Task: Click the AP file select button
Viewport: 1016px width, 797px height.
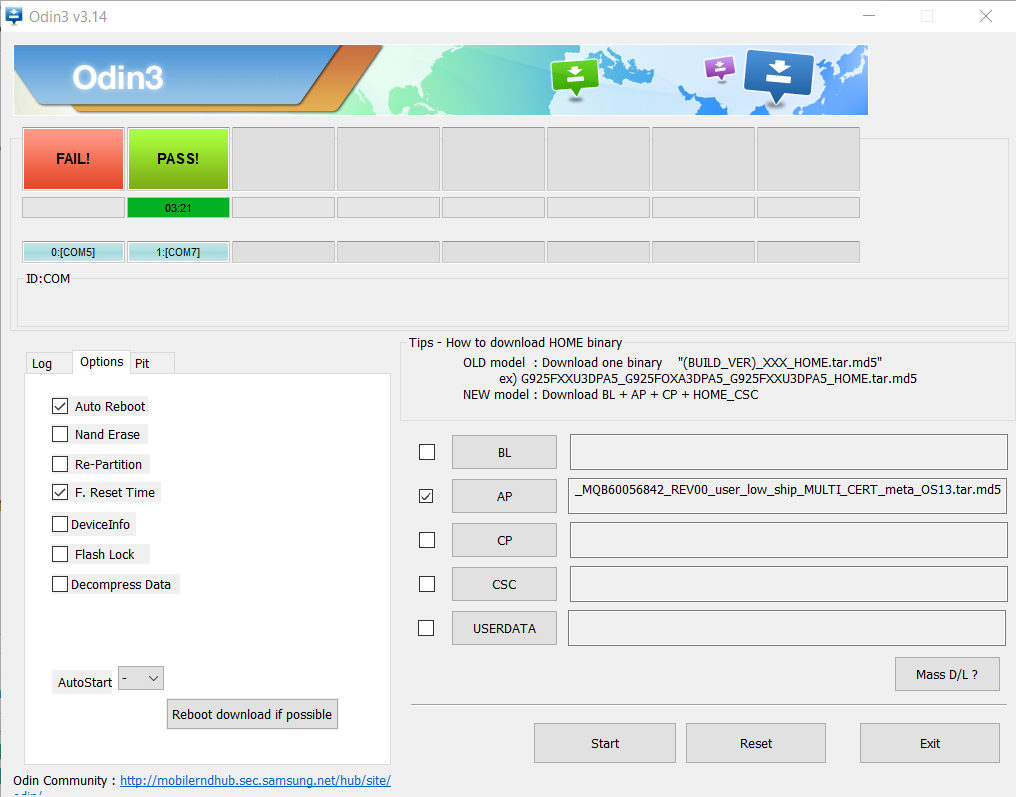Action: [x=504, y=496]
